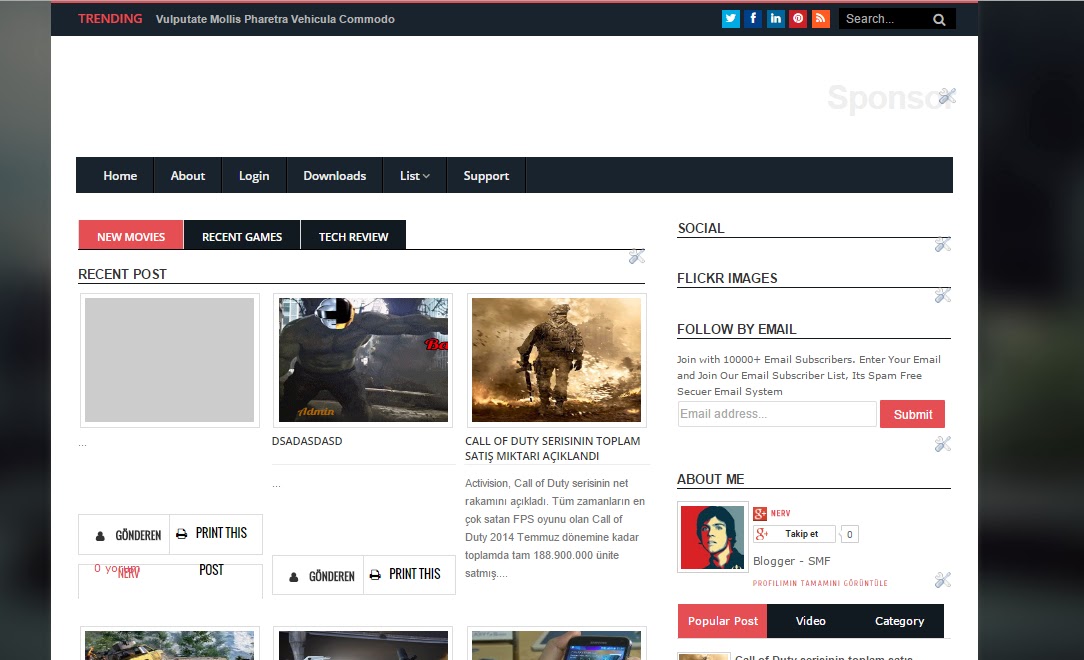Click the 0 yorum comments link
Screen dimensions: 1084x660
(117, 568)
